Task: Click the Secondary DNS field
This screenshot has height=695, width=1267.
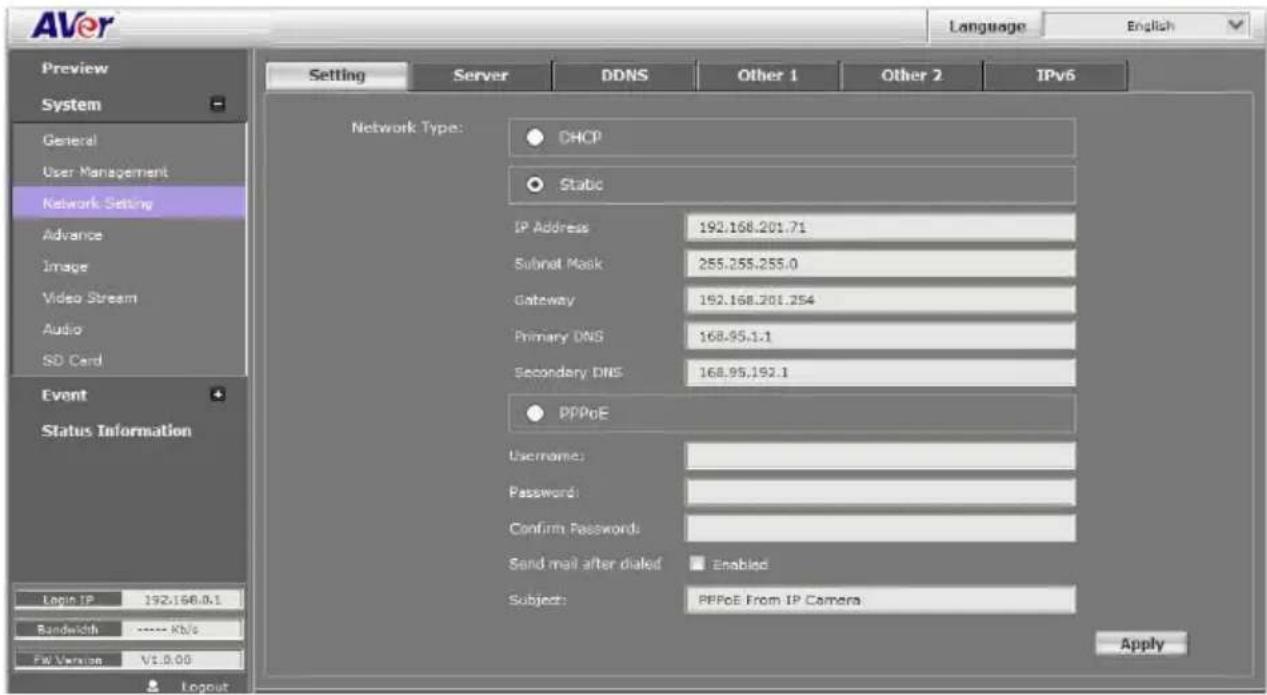Action: coord(880,372)
